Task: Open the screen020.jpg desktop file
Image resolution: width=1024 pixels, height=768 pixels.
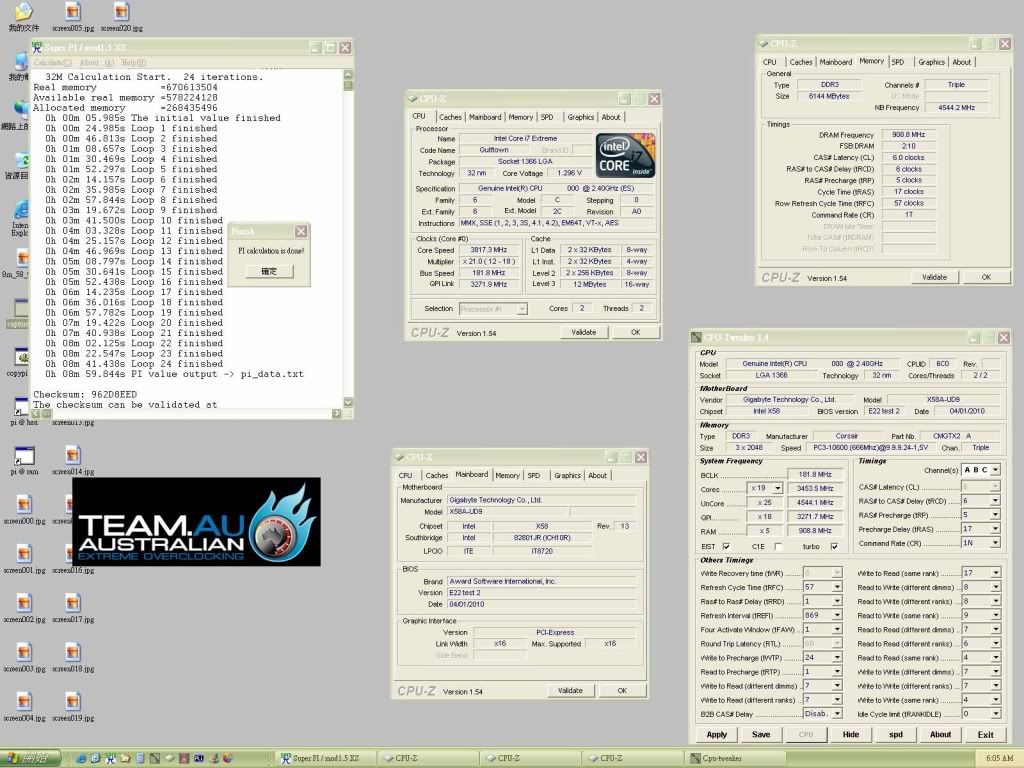Action: [121, 16]
